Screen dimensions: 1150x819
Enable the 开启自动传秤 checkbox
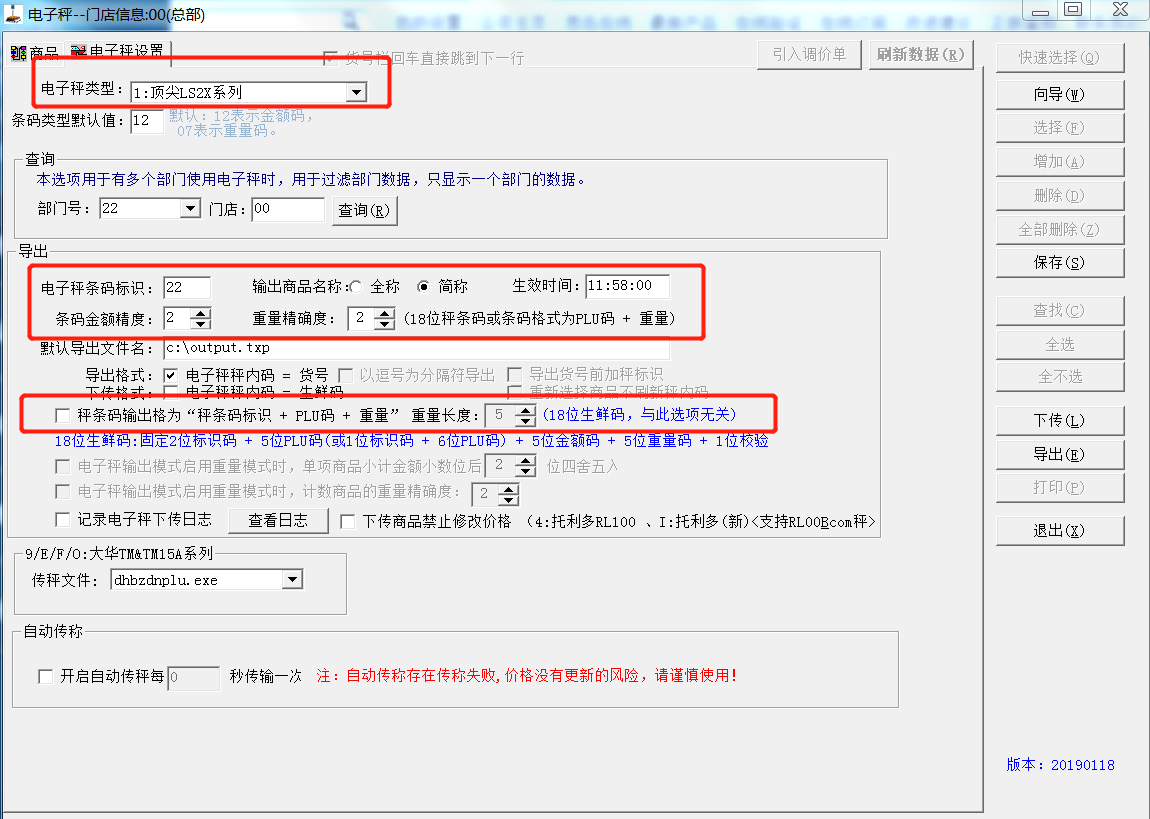point(46,676)
